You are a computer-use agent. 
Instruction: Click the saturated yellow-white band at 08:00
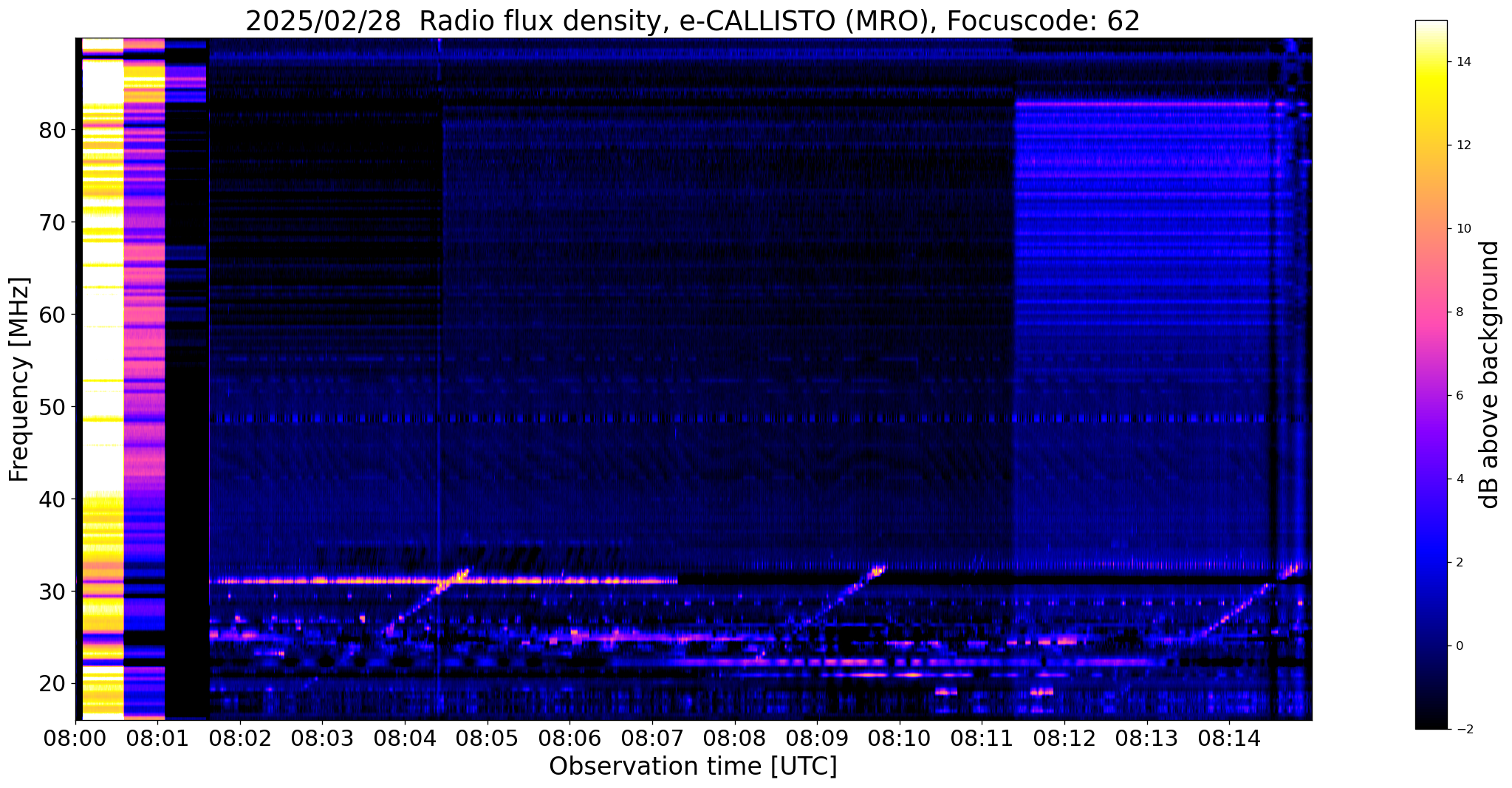(x=103, y=379)
